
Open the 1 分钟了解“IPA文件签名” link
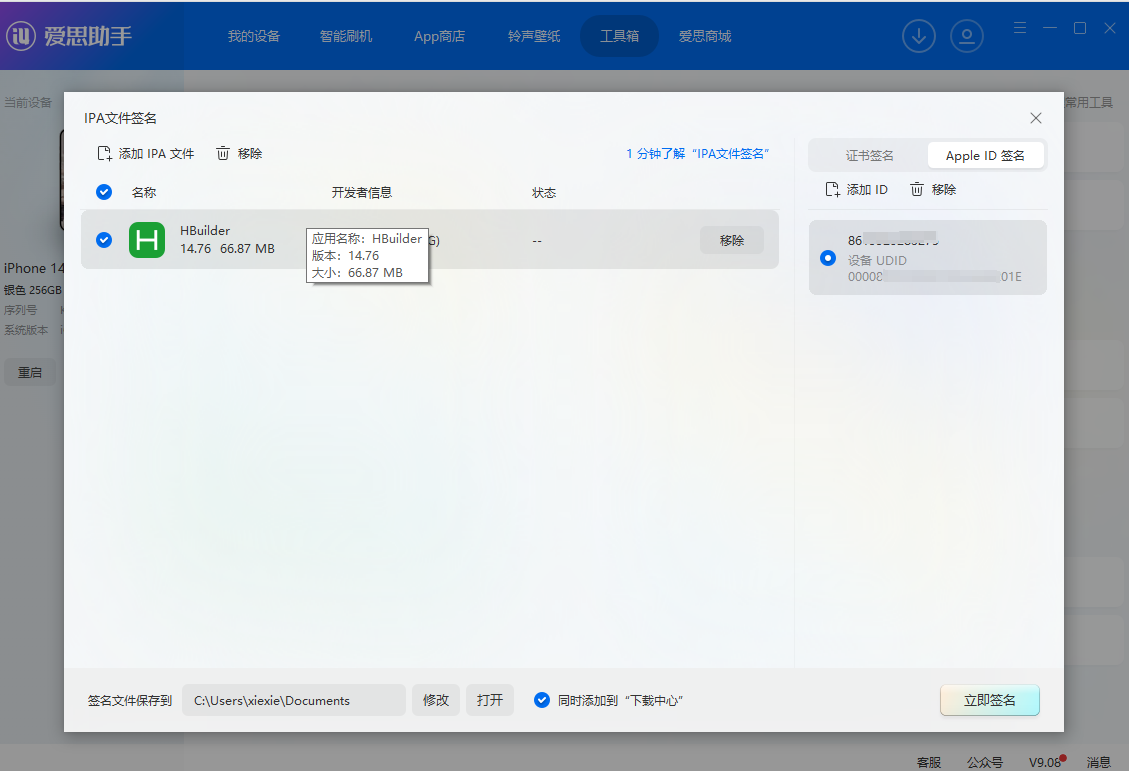(697, 153)
